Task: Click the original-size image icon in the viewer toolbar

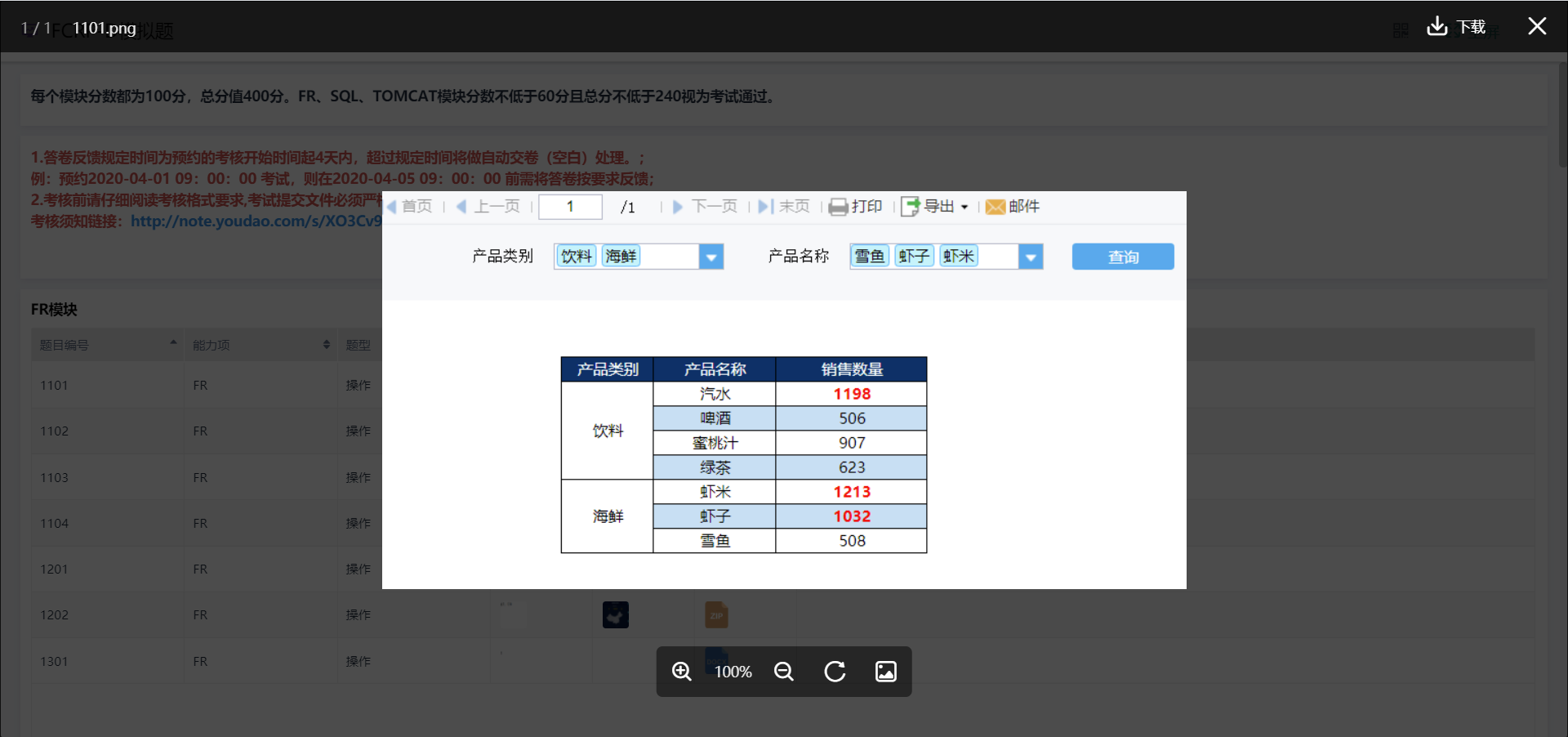Action: (x=886, y=672)
